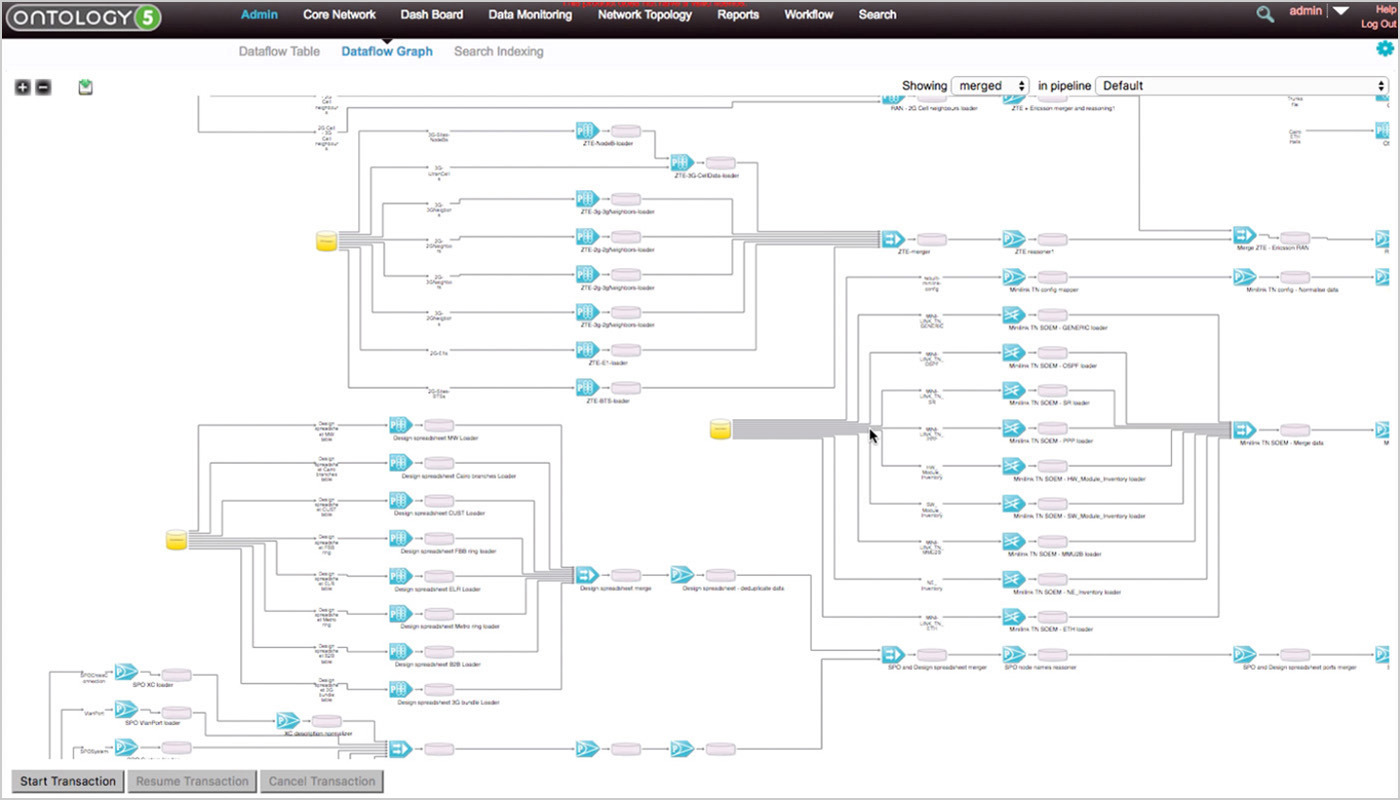Image resolution: width=1400 pixels, height=800 pixels.
Task: Click the Resume Transaction button
Action: click(x=192, y=781)
